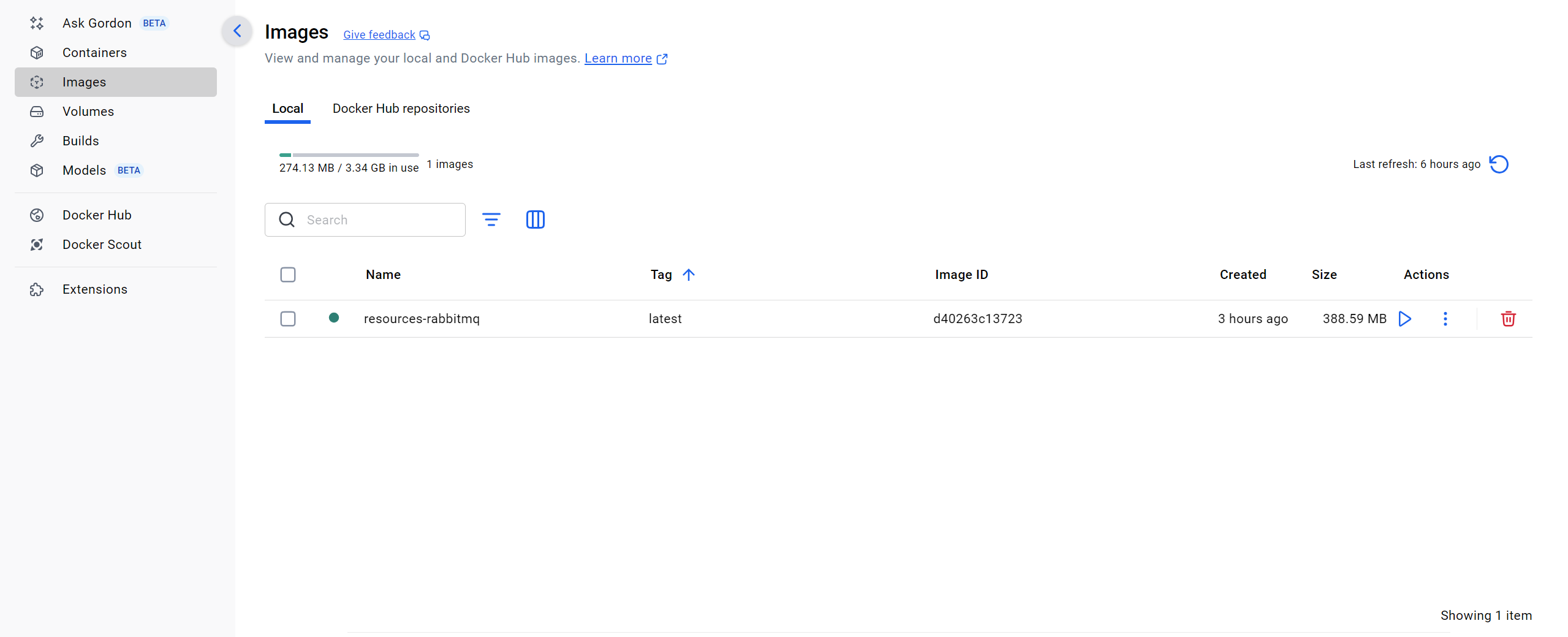Click the Name column header
Image resolution: width=1568 pixels, height=637 pixels.
[x=384, y=275]
